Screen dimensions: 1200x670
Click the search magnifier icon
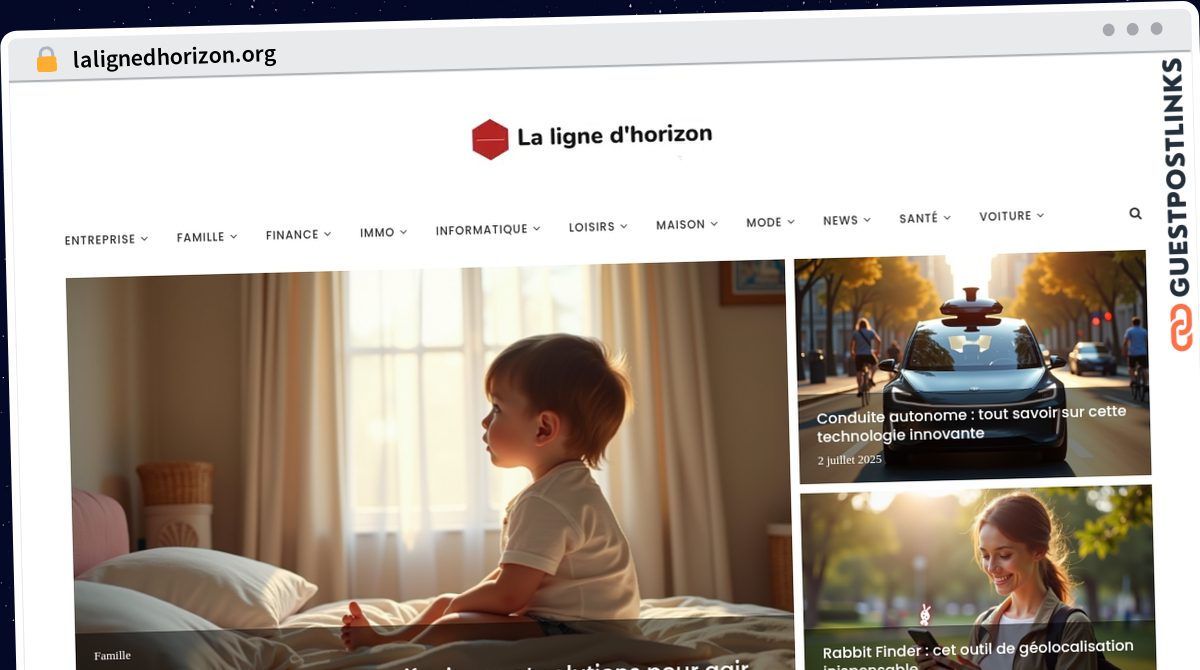point(1135,213)
